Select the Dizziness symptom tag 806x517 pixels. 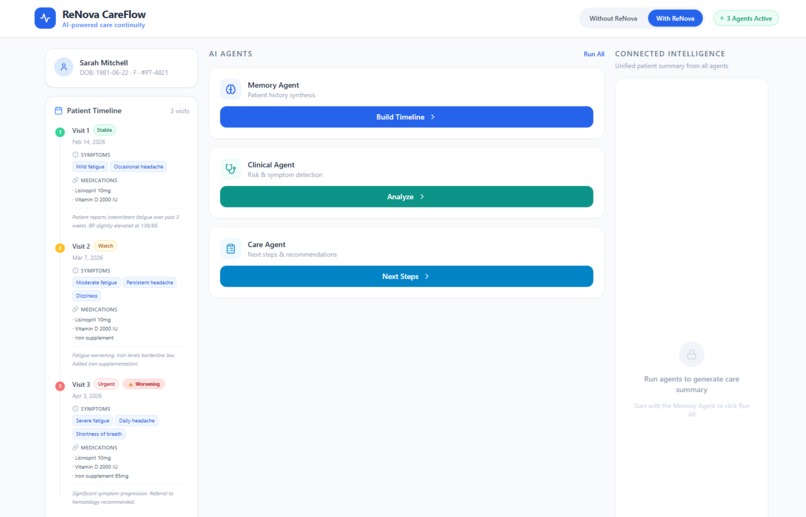[86, 296]
